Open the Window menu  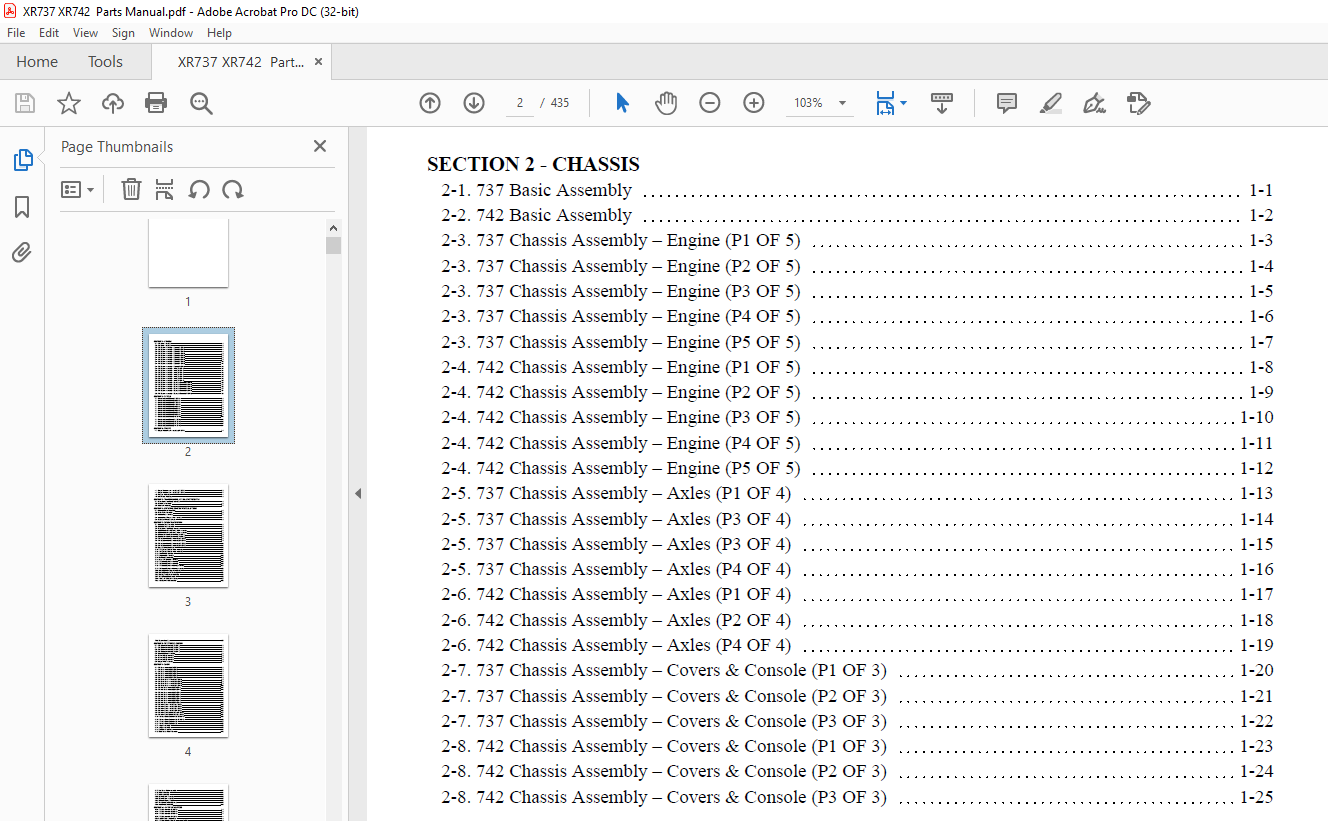[x=171, y=33]
